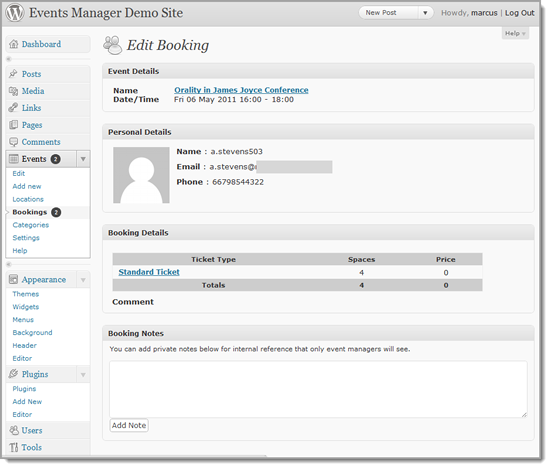Collapse the Appearance menu arrow

[83, 280]
